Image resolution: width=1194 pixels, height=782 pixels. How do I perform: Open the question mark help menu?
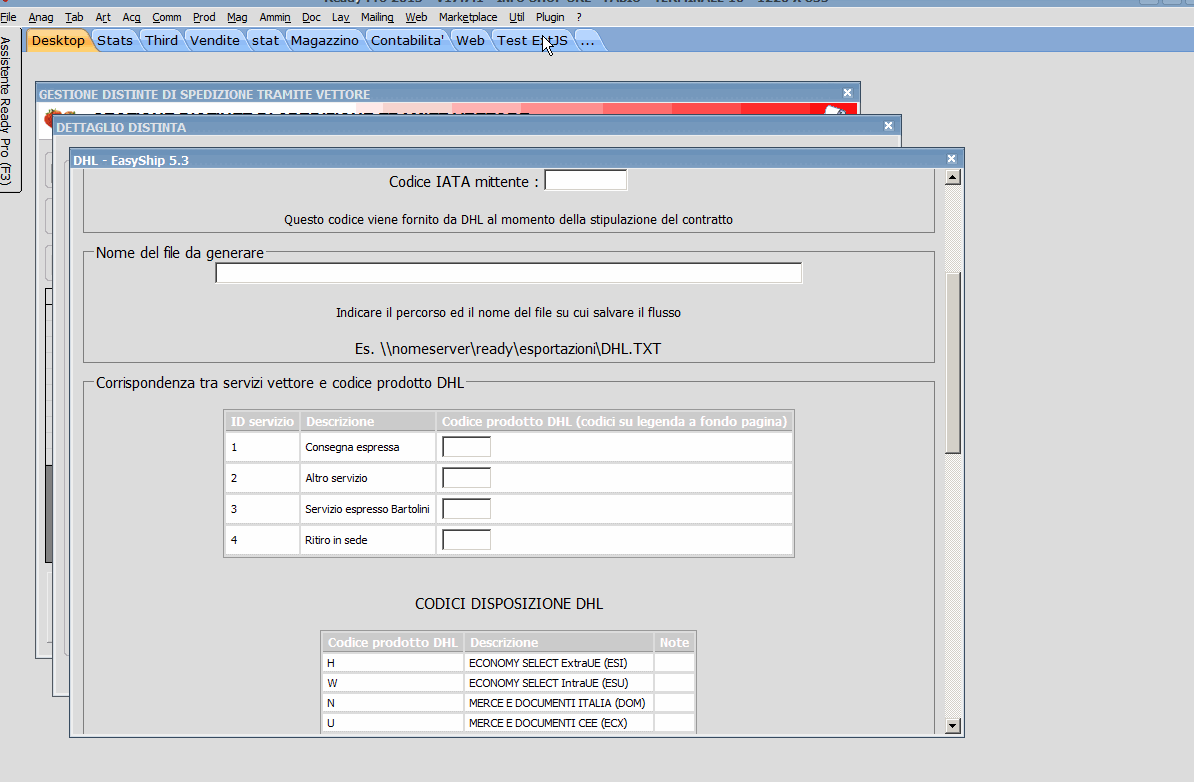pos(579,17)
